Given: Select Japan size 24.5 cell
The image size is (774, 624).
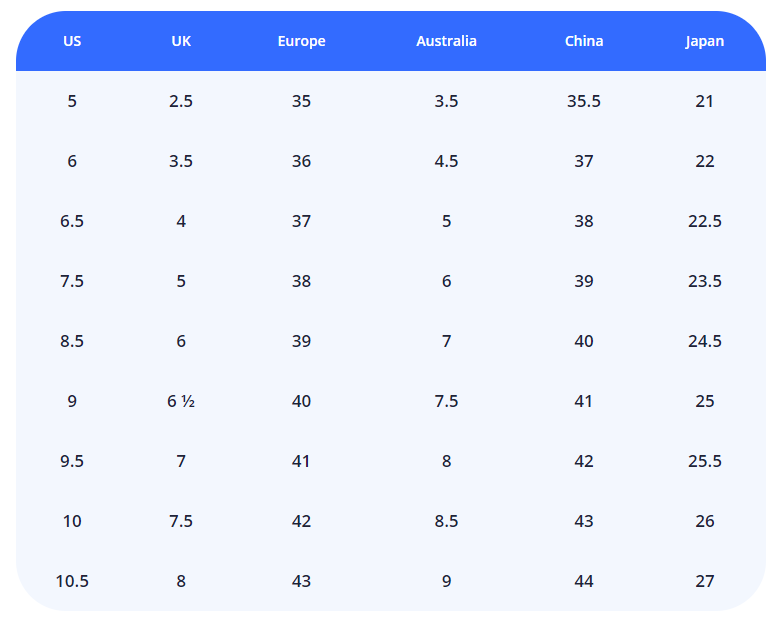Looking at the screenshot, I should (705, 341).
